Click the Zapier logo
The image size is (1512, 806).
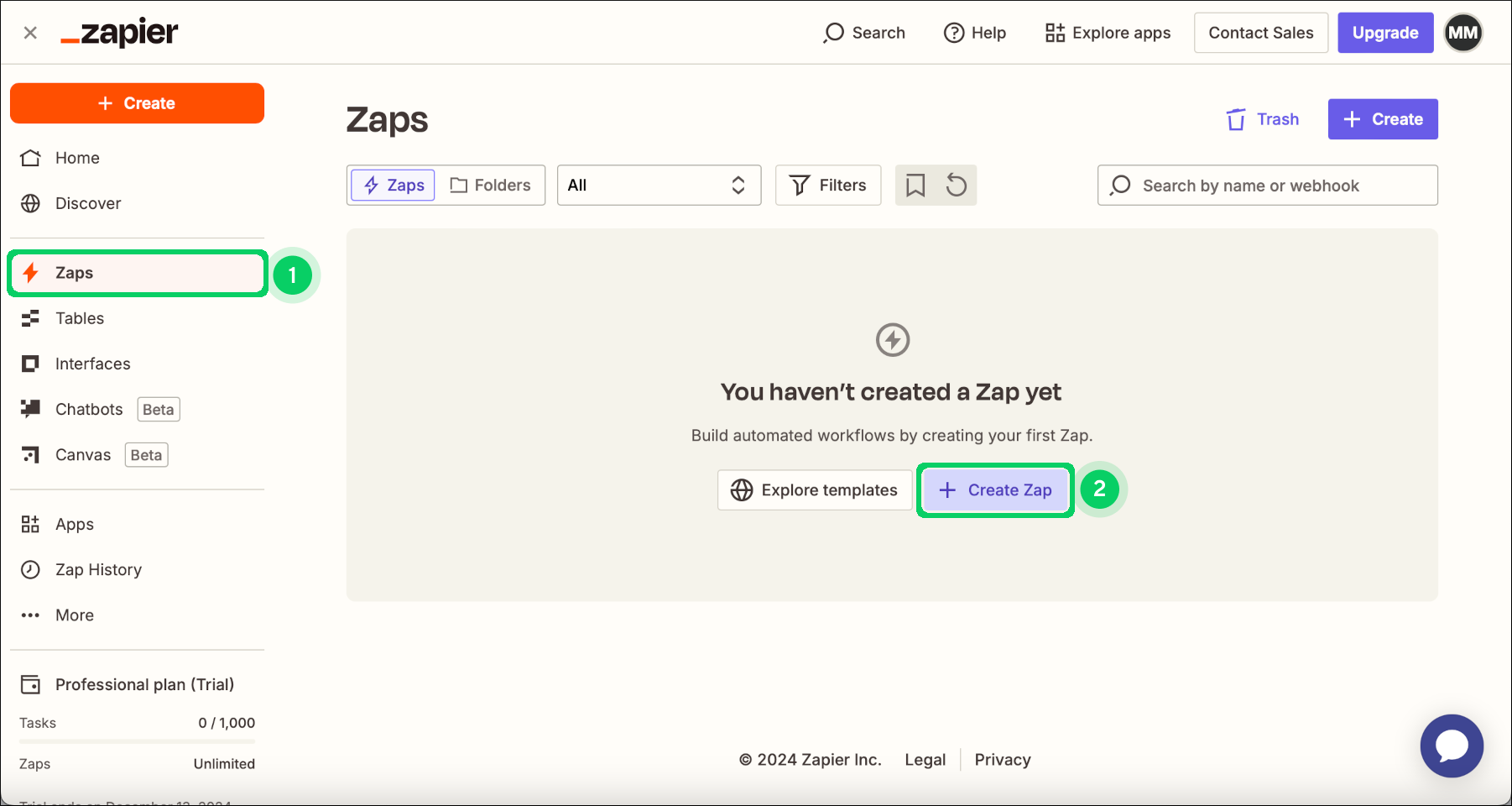119,33
